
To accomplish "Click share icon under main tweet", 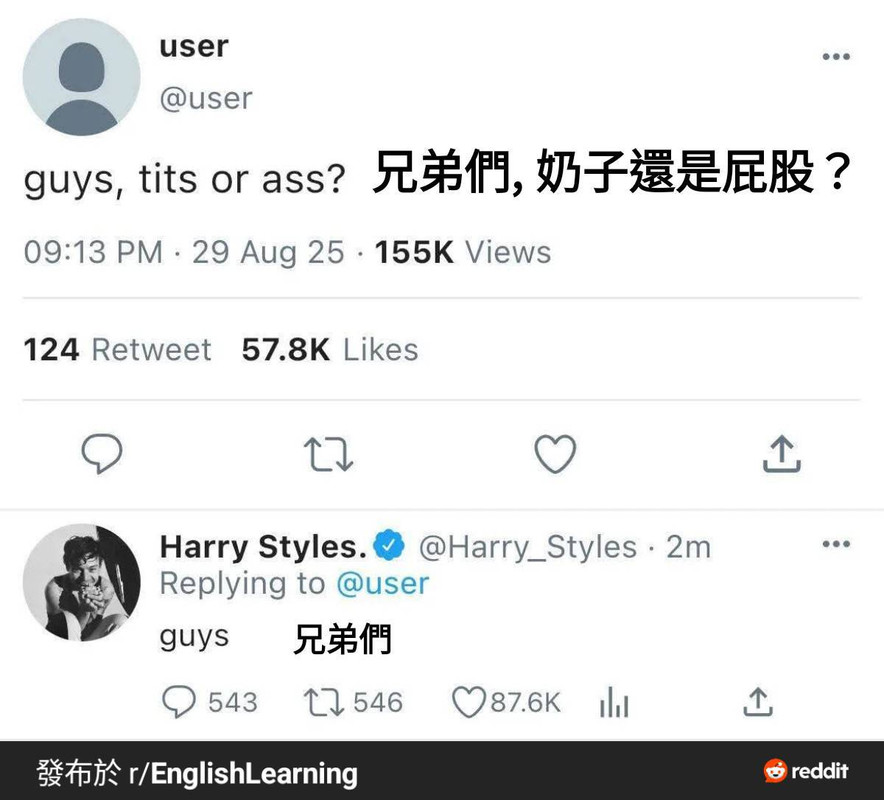I will point(782,453).
